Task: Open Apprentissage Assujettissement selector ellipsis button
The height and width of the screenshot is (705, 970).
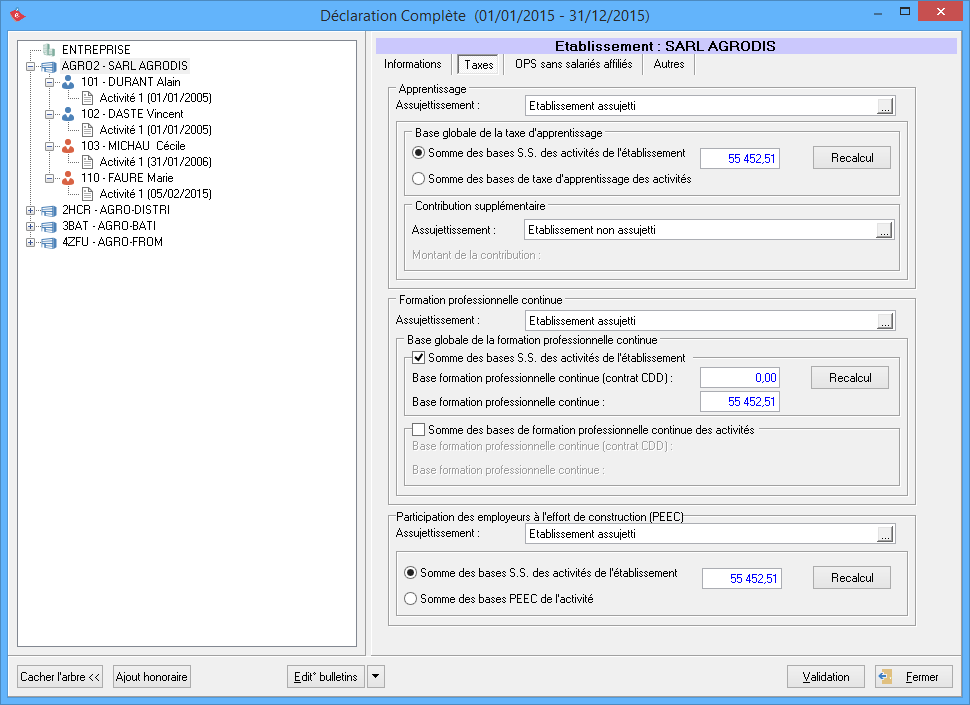Action: click(885, 106)
